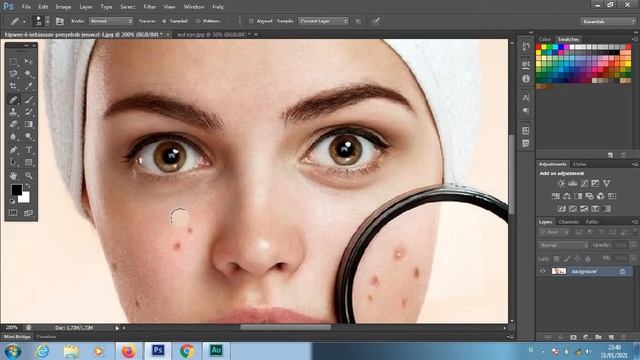Add a Brightness/Contrast adjustment
This screenshot has width=640, height=360.
pyautogui.click(x=562, y=184)
